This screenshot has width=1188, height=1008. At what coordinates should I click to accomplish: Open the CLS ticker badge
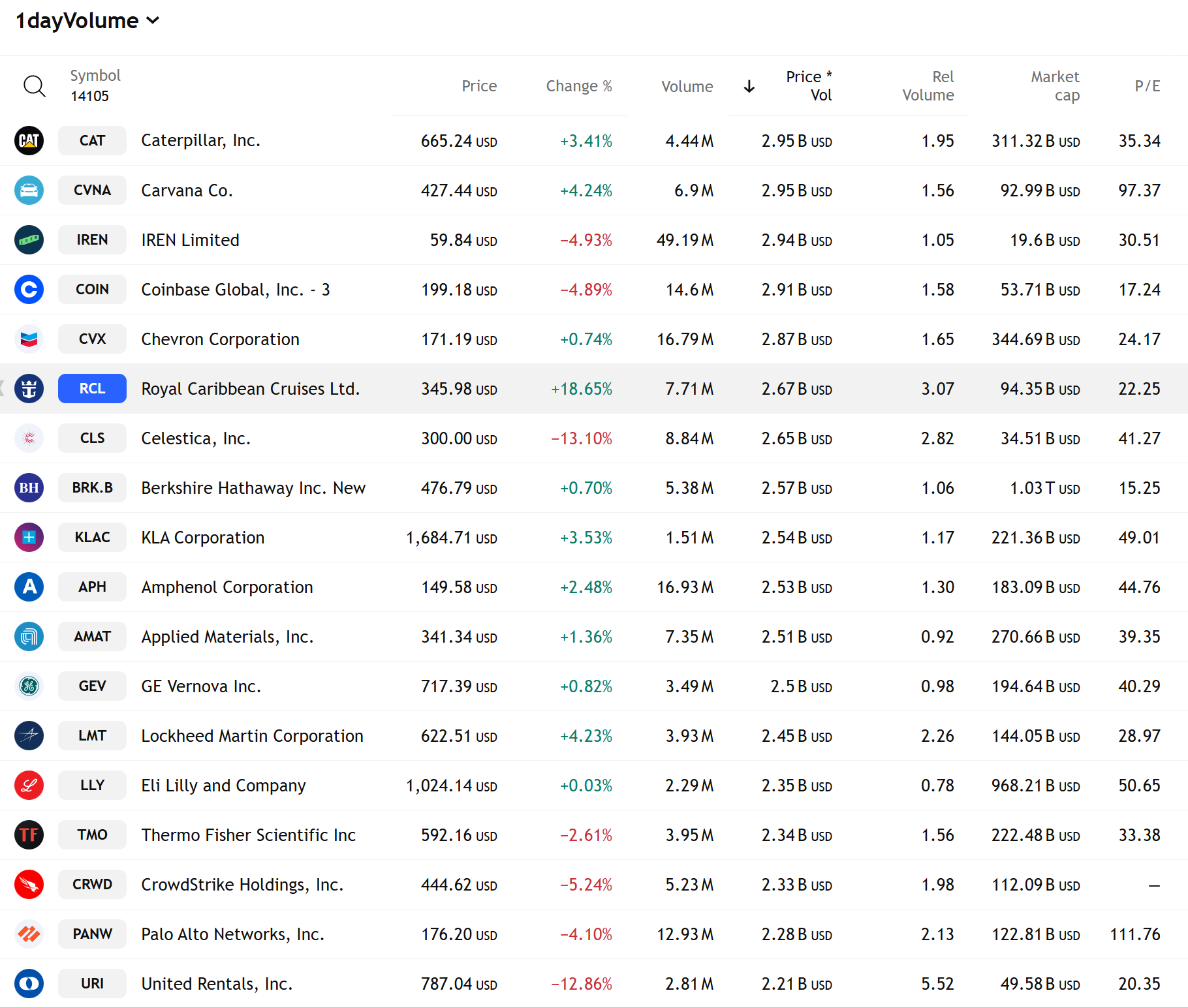click(92, 438)
